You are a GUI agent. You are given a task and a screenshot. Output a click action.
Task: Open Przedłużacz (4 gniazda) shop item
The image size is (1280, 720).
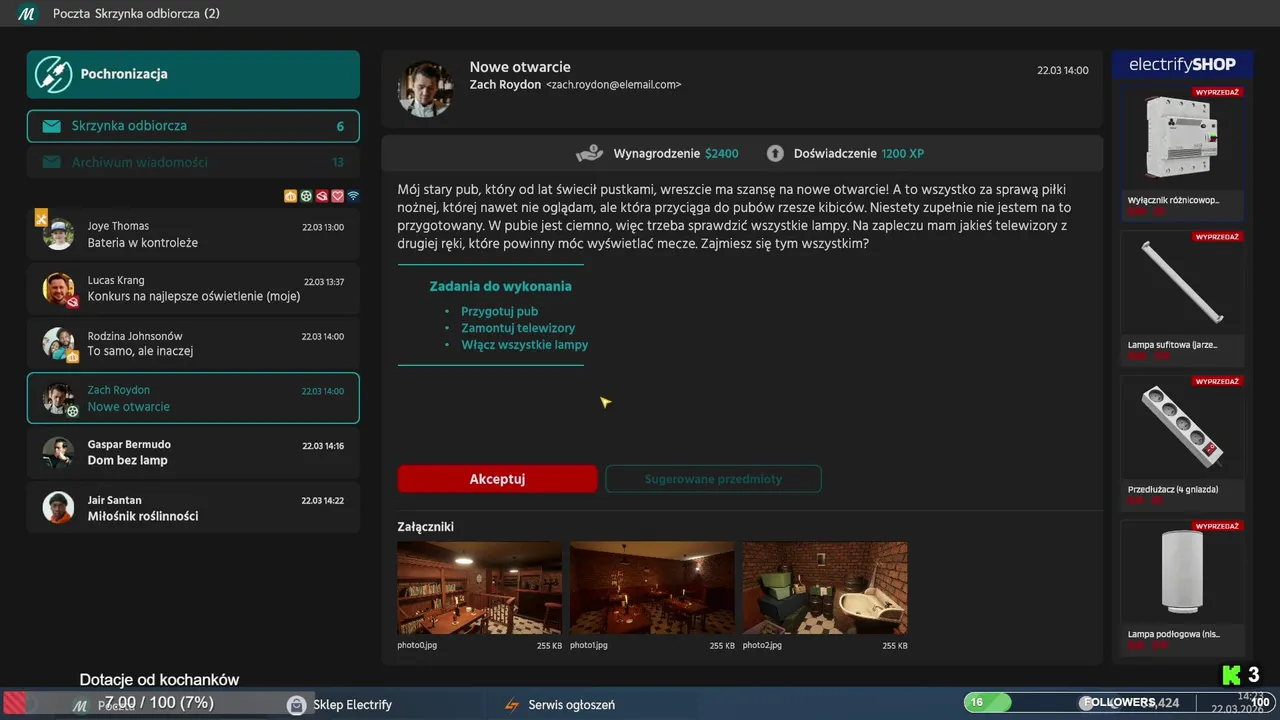click(x=1182, y=442)
